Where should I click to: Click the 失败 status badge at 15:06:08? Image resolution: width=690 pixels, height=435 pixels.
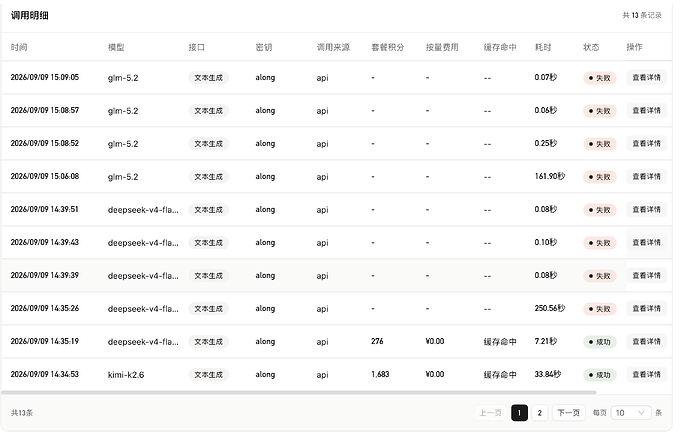tap(599, 177)
